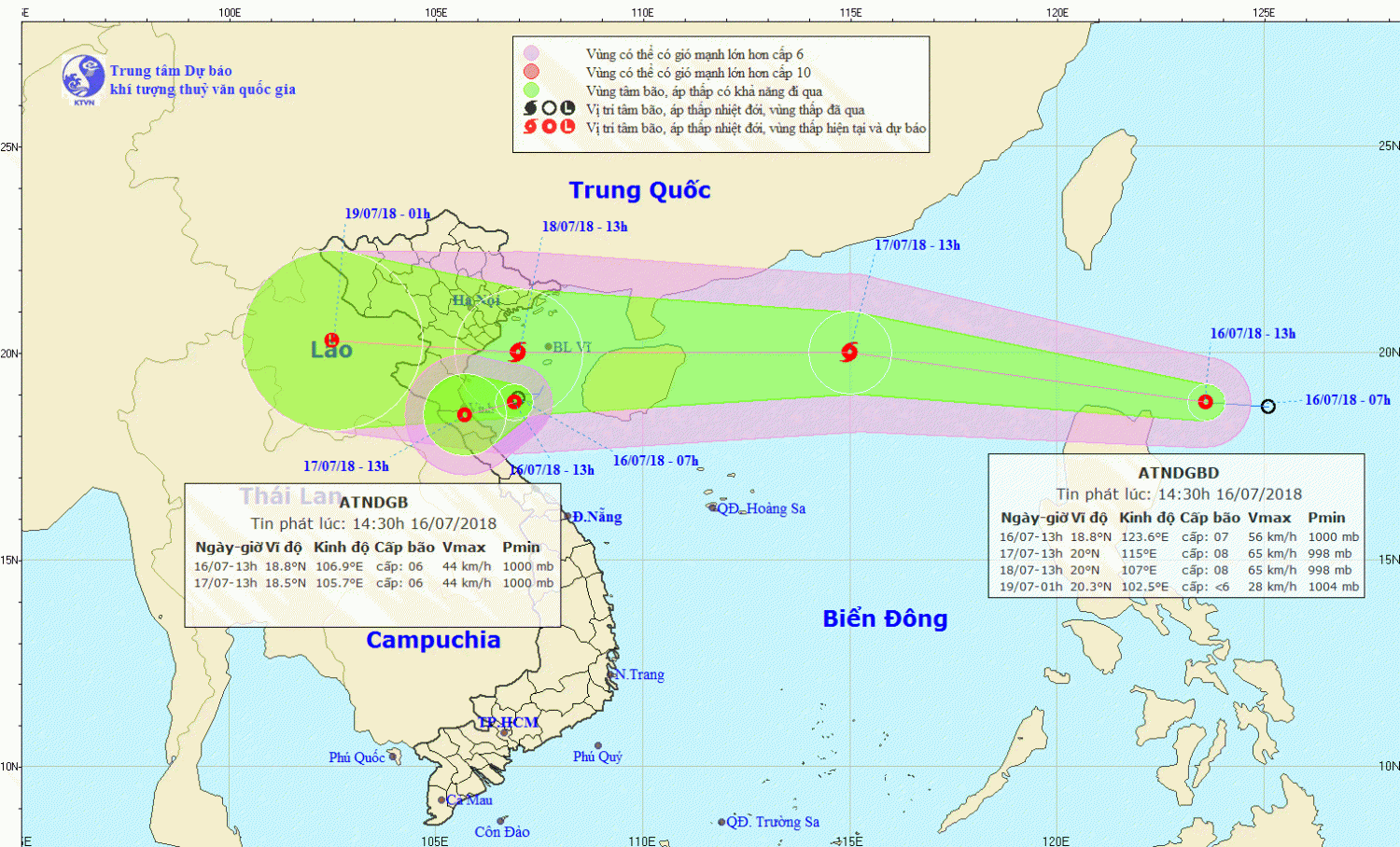Click the 16/07/18 - 07h label at far east
Image resolution: width=1400 pixels, height=847 pixels.
[x=1348, y=400]
